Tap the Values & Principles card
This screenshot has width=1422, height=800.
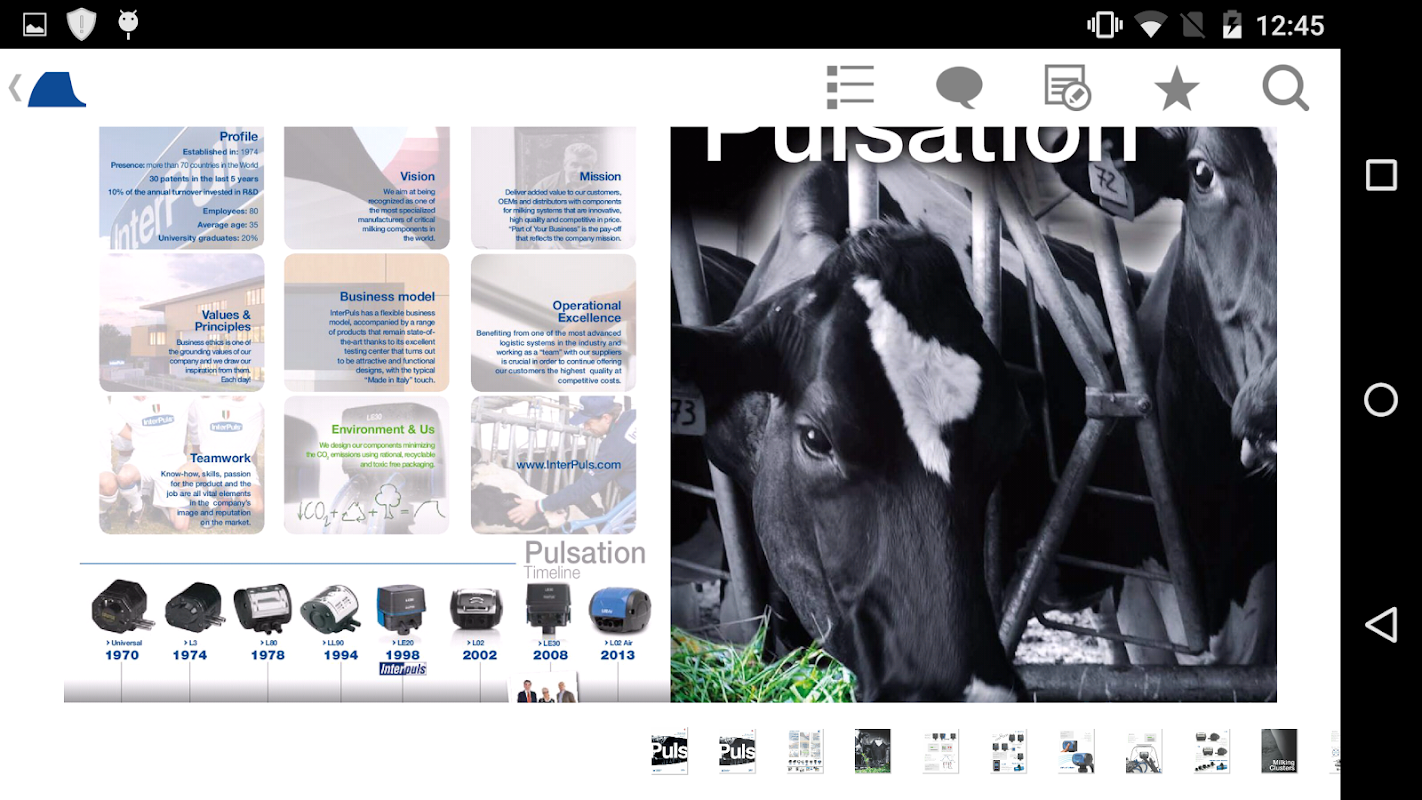coord(182,322)
